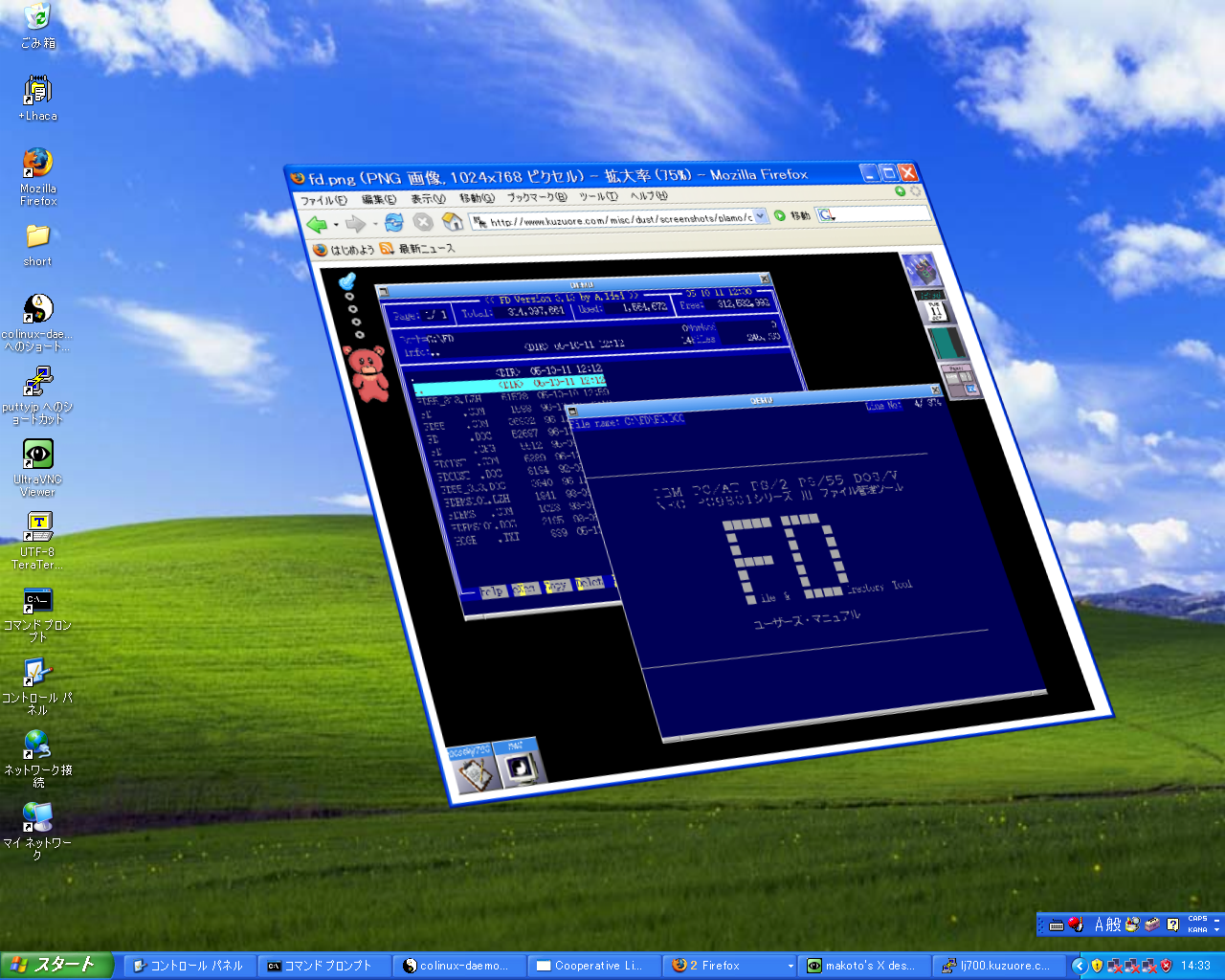The width and height of the screenshot is (1225, 980).
Task: Select the ネットワーク接続 desktop icon
Action: tap(37, 760)
